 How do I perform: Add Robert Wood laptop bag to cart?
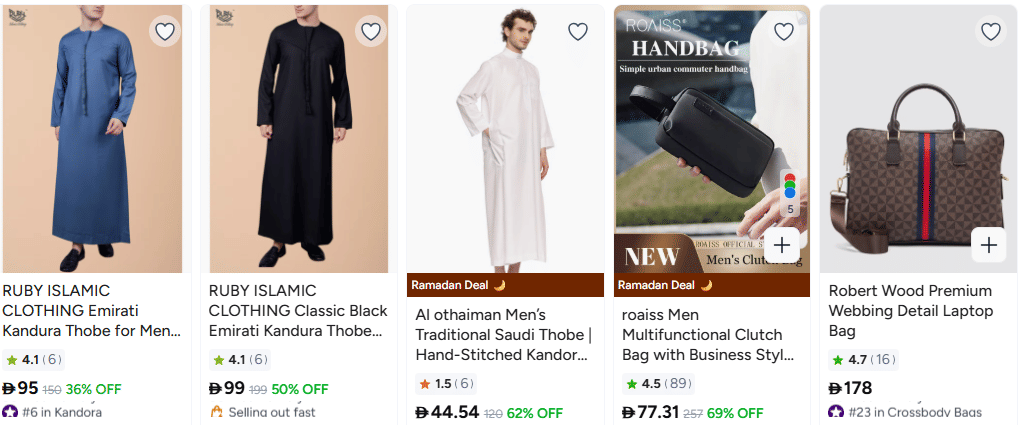pyautogui.click(x=989, y=244)
